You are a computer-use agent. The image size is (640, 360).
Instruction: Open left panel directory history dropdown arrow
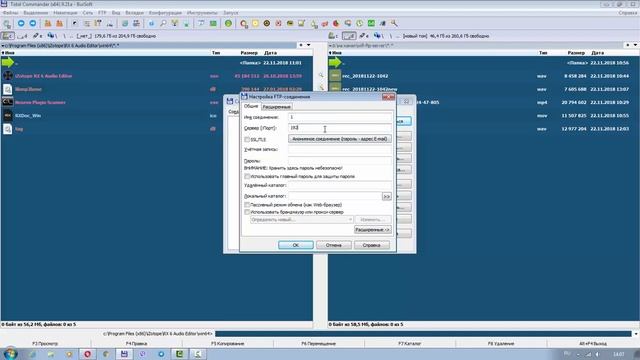pyautogui.click(x=309, y=45)
